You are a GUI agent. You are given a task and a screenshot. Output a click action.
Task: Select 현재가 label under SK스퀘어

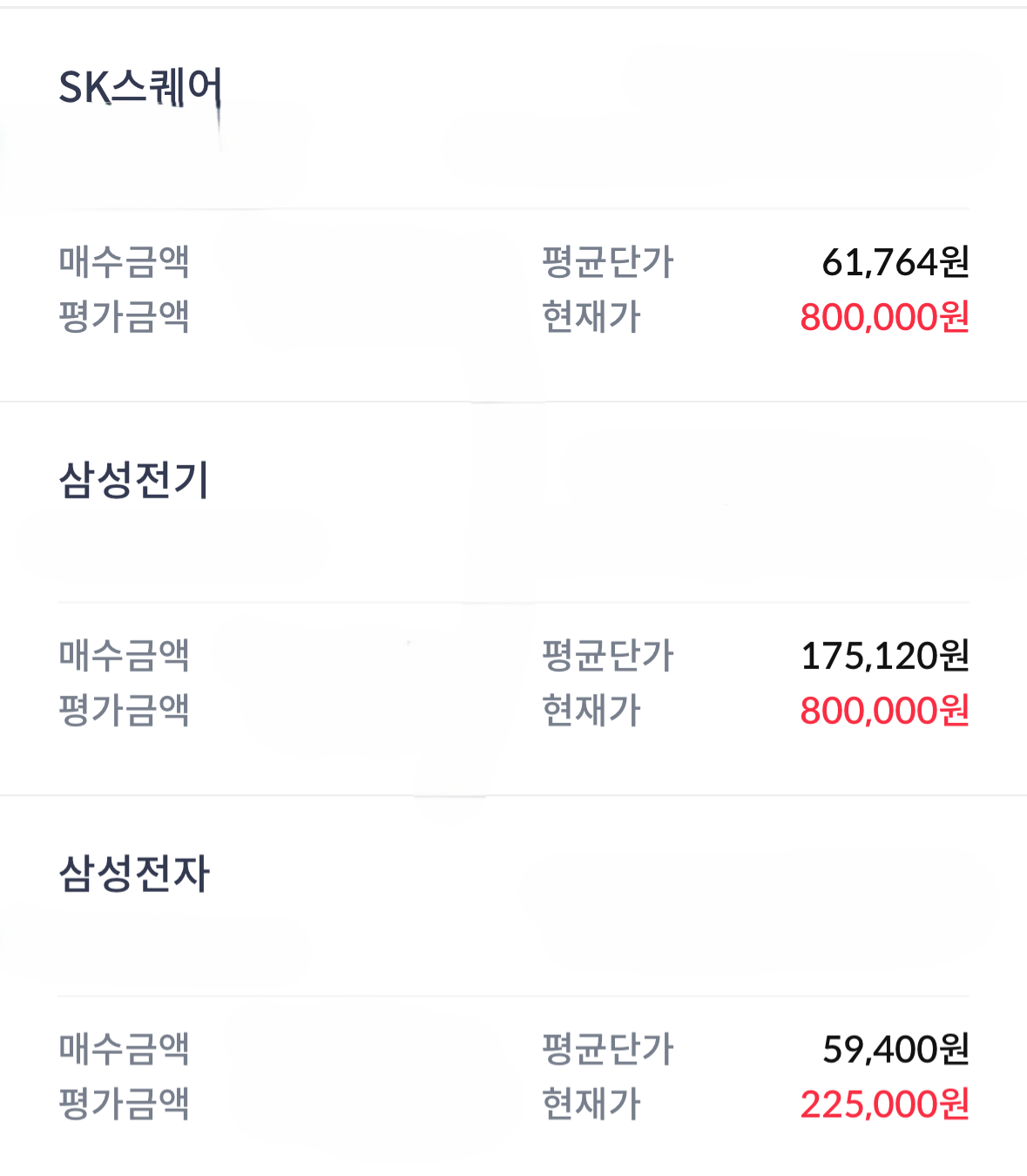[x=591, y=316]
